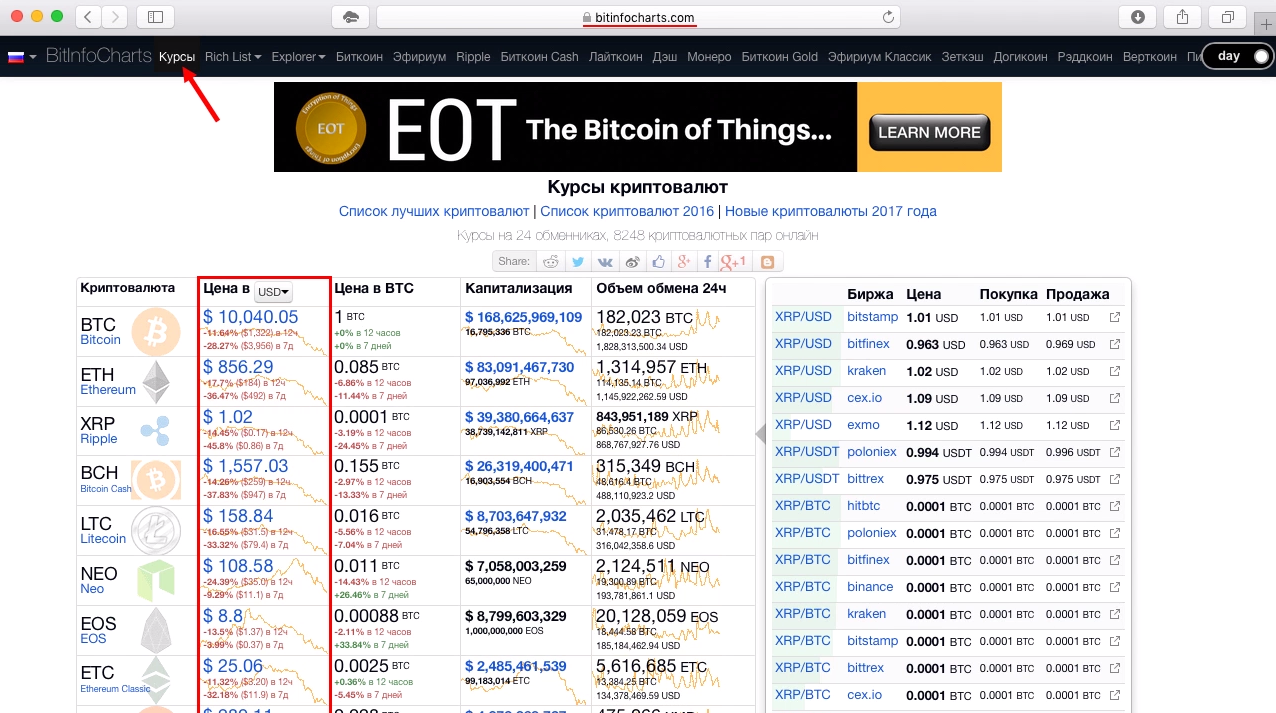Image resolution: width=1276 pixels, height=713 pixels.
Task: Open exmo XRP/USD external link icon
Action: point(1115,425)
